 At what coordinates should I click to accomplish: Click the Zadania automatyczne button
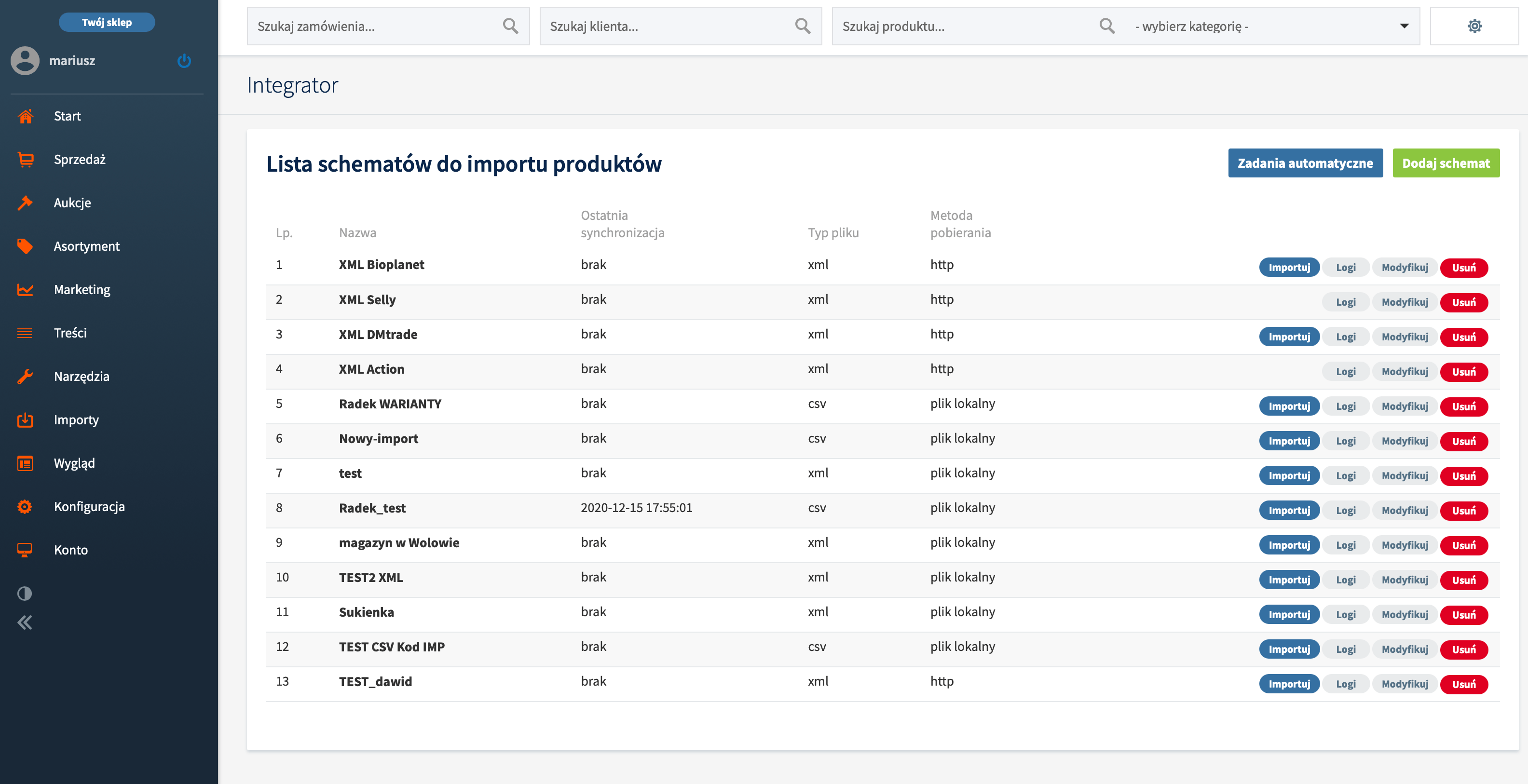tap(1305, 163)
